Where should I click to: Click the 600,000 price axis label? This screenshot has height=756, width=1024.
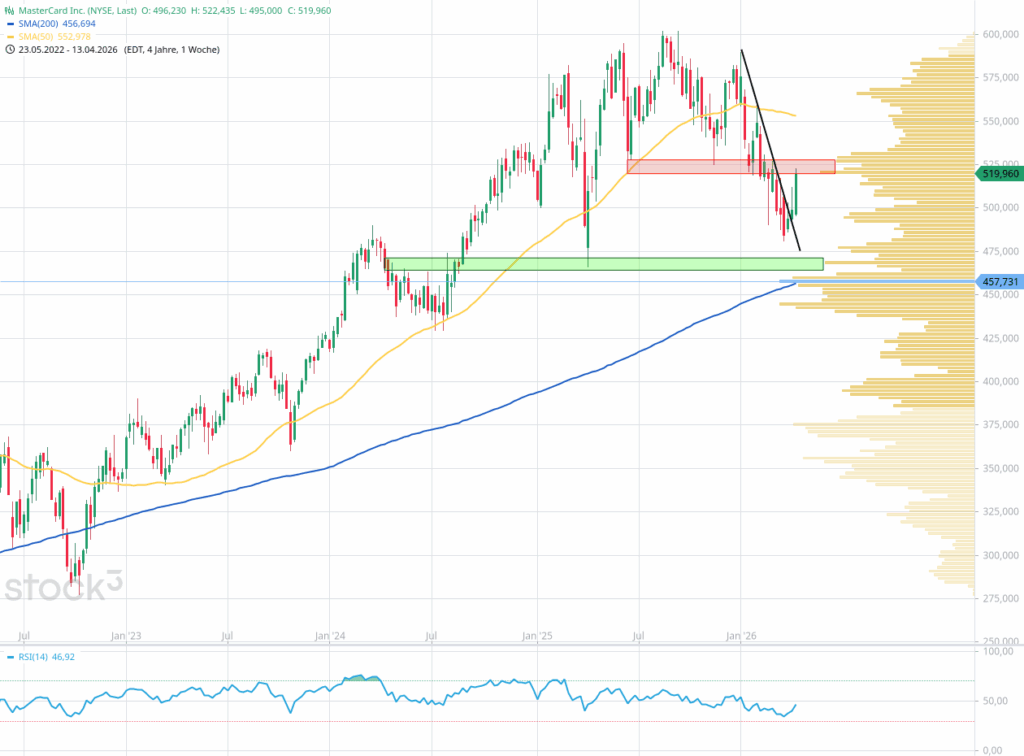click(x=998, y=35)
